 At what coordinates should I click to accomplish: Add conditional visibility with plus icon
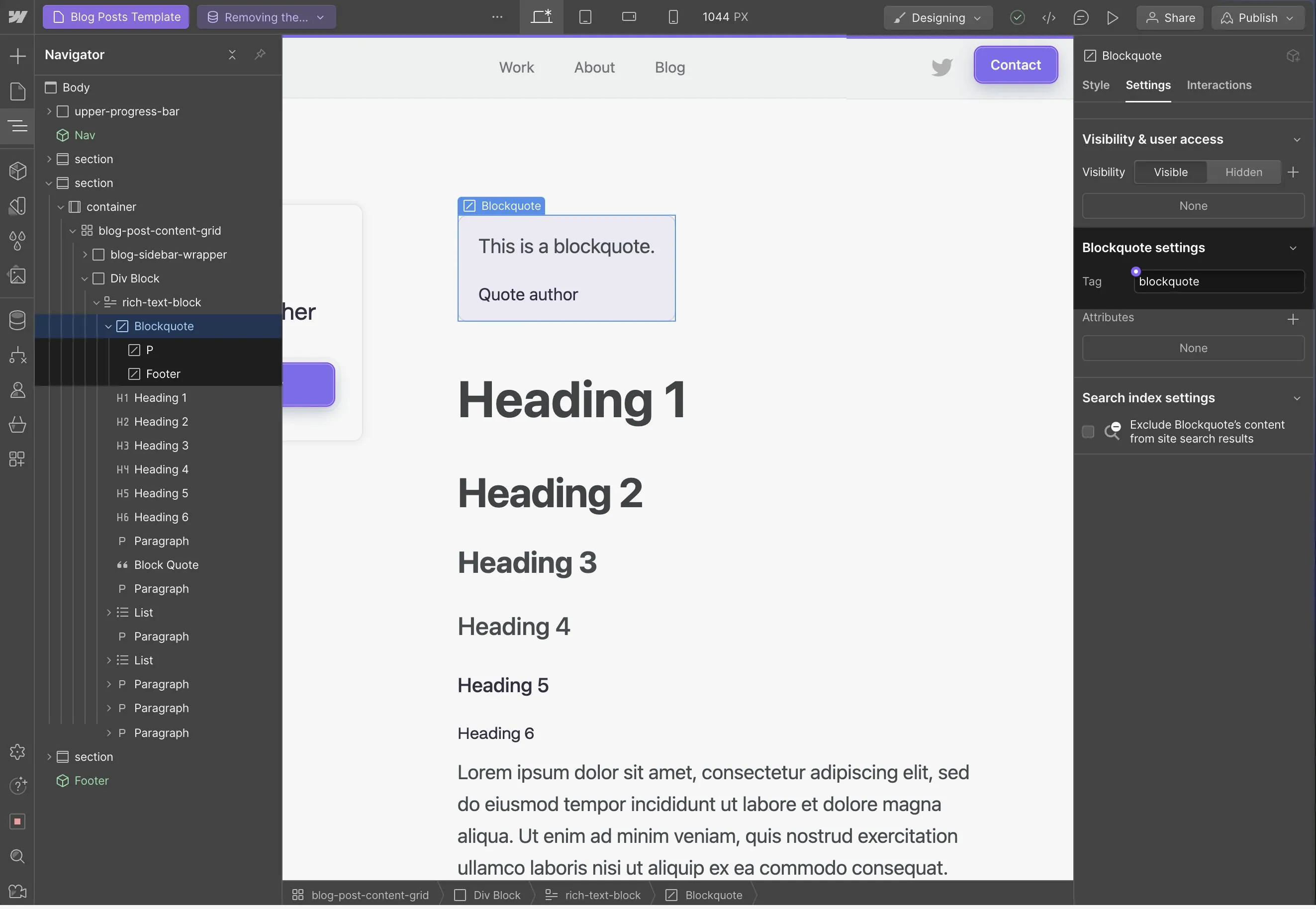pyautogui.click(x=1293, y=173)
